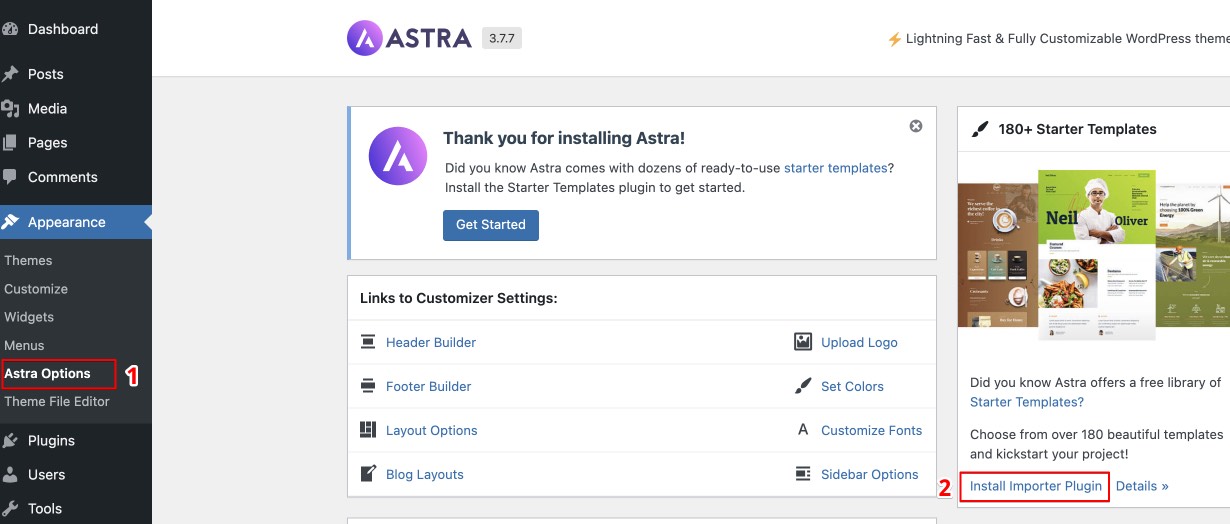1230x524 pixels.
Task: Click the Posts pushpin icon
Action: pyautogui.click(x=10, y=74)
